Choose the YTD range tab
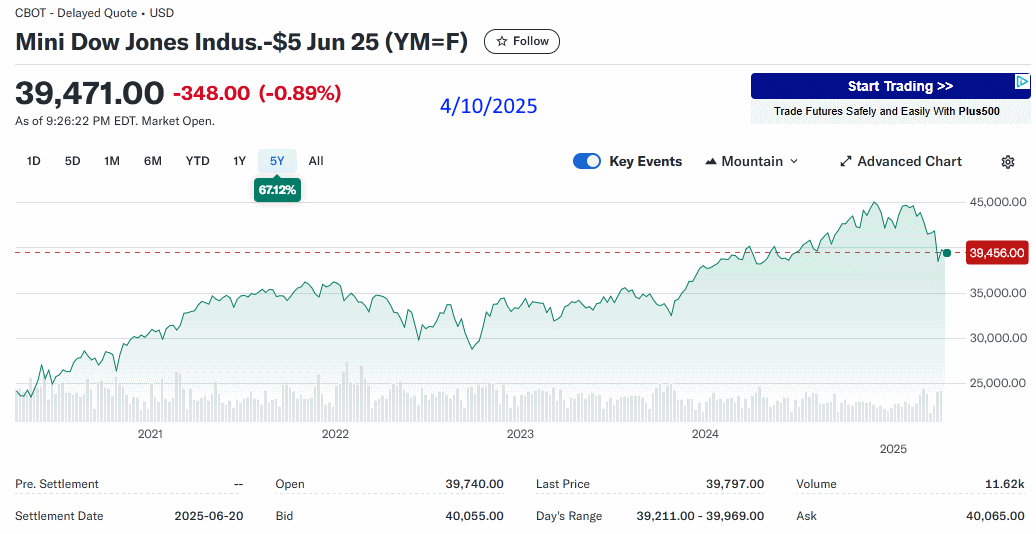This screenshot has width=1036, height=534. (198, 161)
